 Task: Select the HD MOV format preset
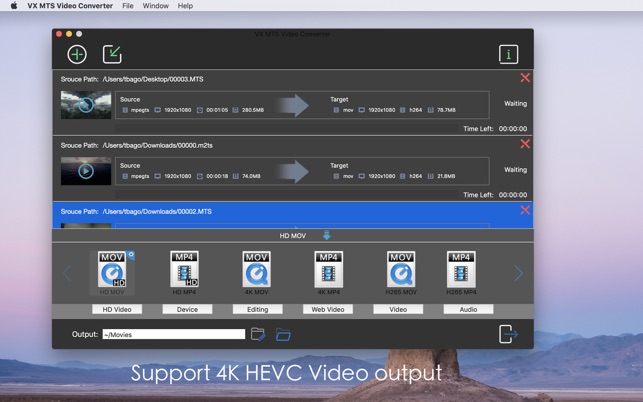tap(112, 273)
